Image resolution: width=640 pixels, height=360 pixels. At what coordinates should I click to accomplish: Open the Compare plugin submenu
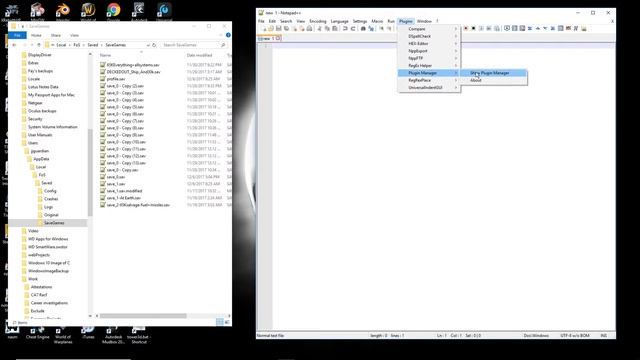point(429,29)
